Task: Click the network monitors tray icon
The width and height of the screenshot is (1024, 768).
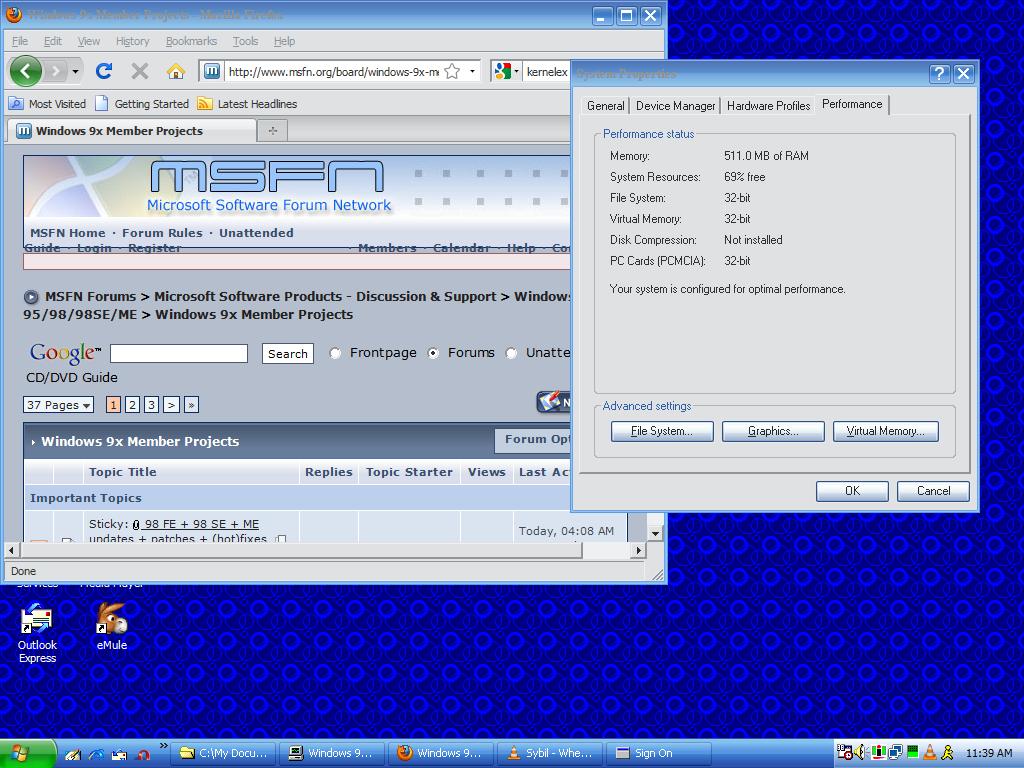Action: (x=895, y=753)
